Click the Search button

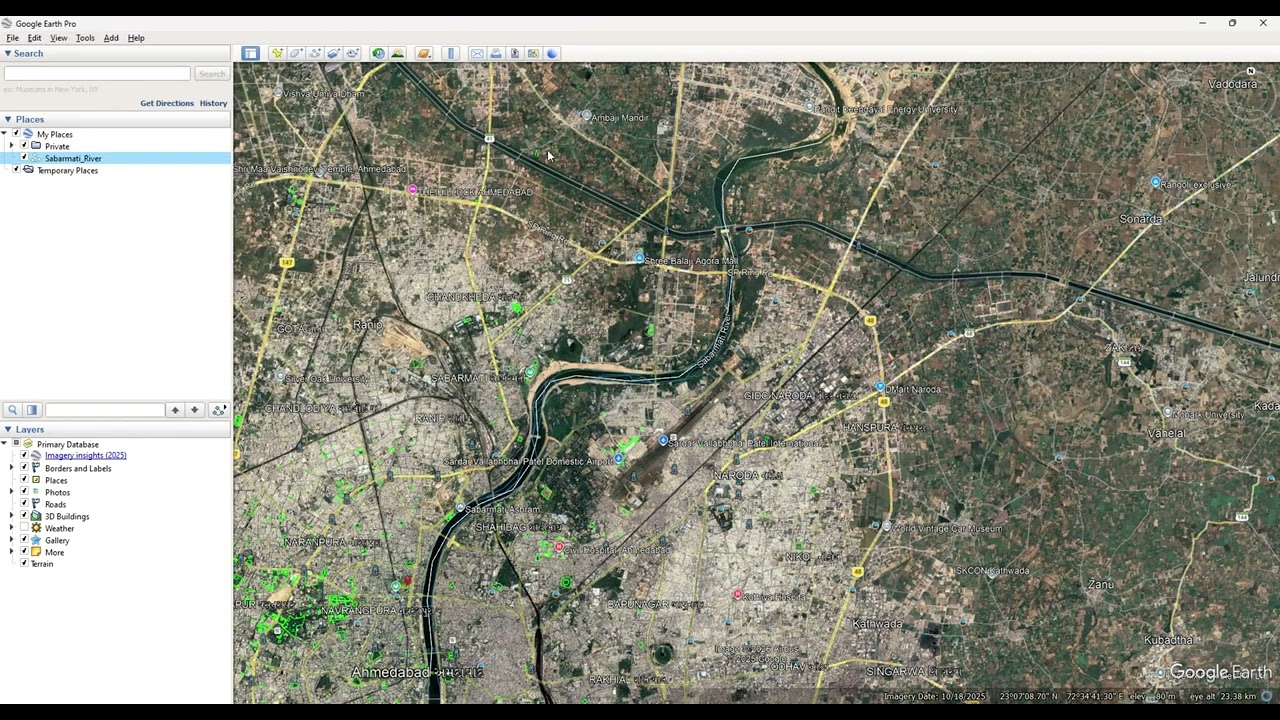[211, 74]
